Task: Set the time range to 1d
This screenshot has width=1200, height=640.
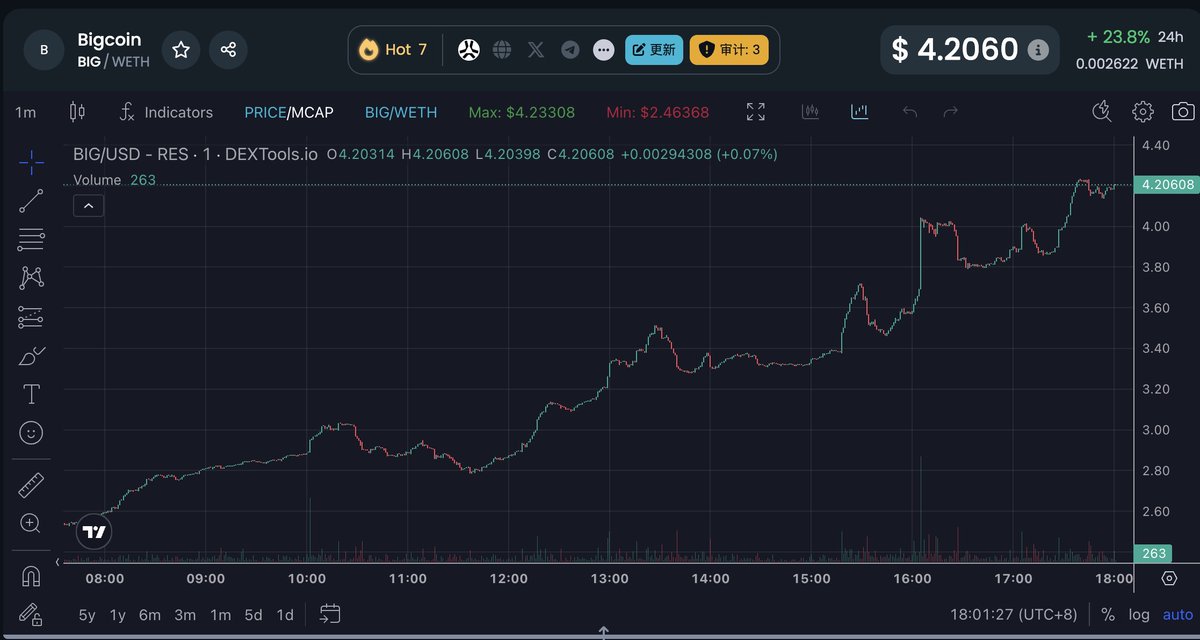Action: pyautogui.click(x=285, y=615)
